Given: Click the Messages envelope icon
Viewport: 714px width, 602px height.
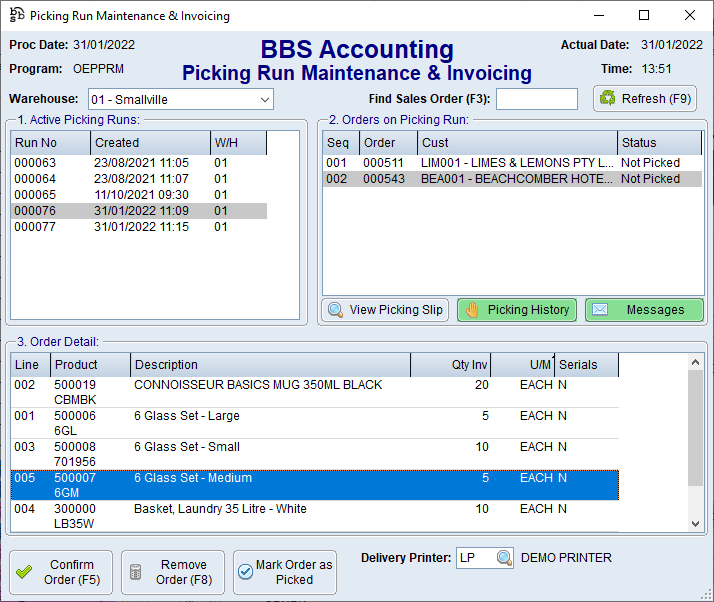Looking at the screenshot, I should click(600, 310).
